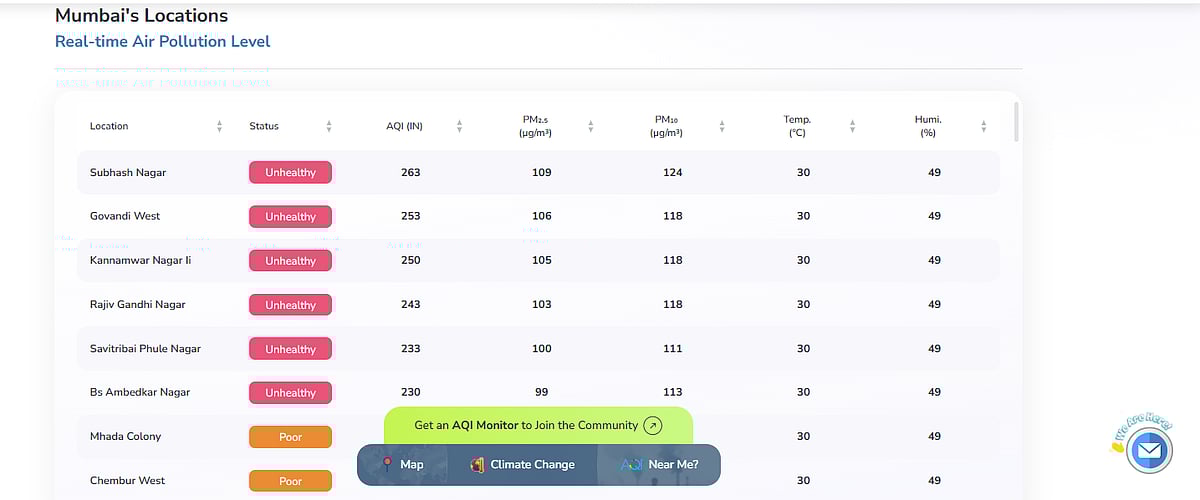The height and width of the screenshot is (500, 1200).
Task: Click the arrow icon in AQI Monitor banner
Action: coord(652,425)
